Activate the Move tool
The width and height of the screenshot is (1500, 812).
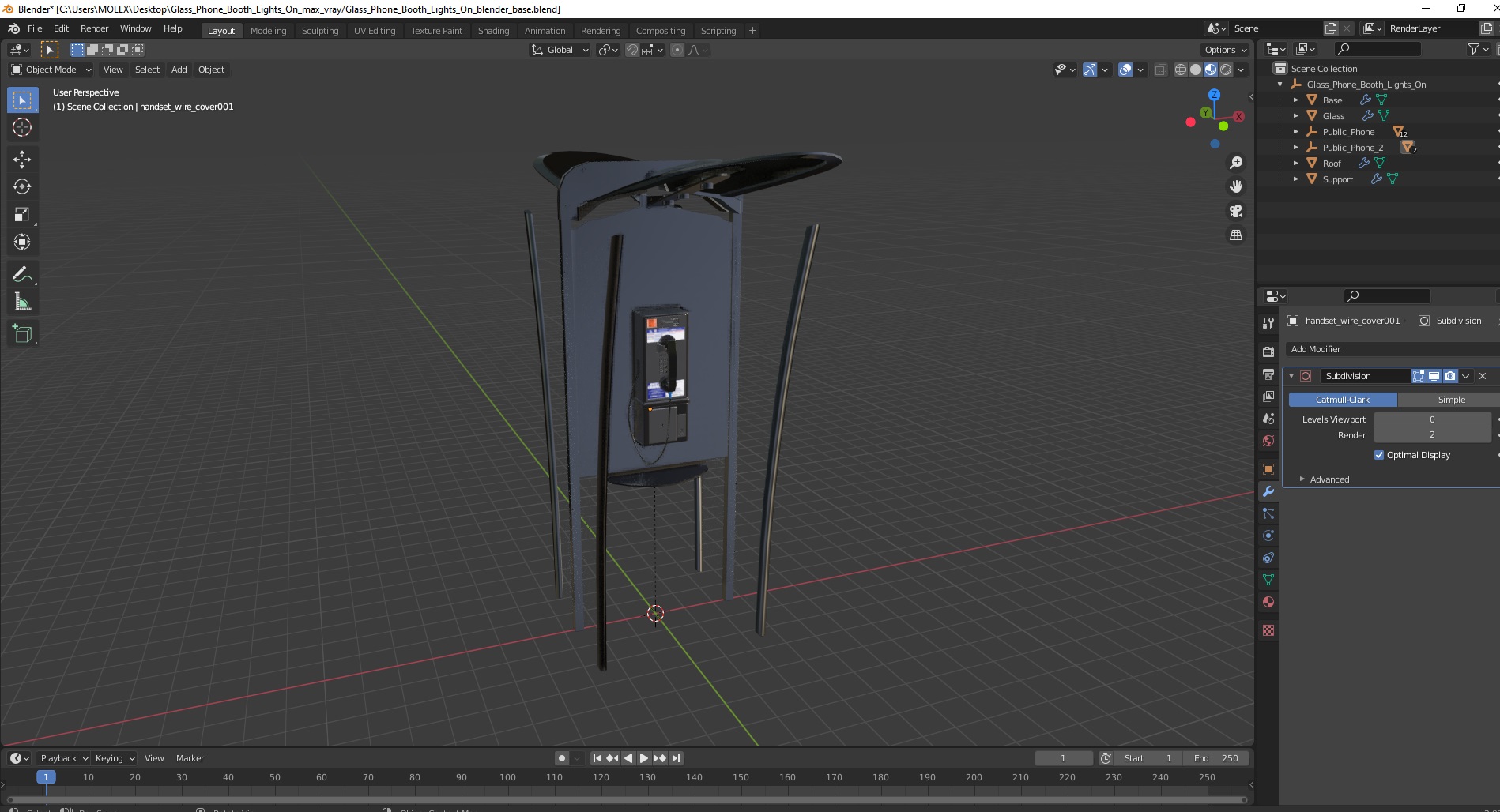coord(22,160)
